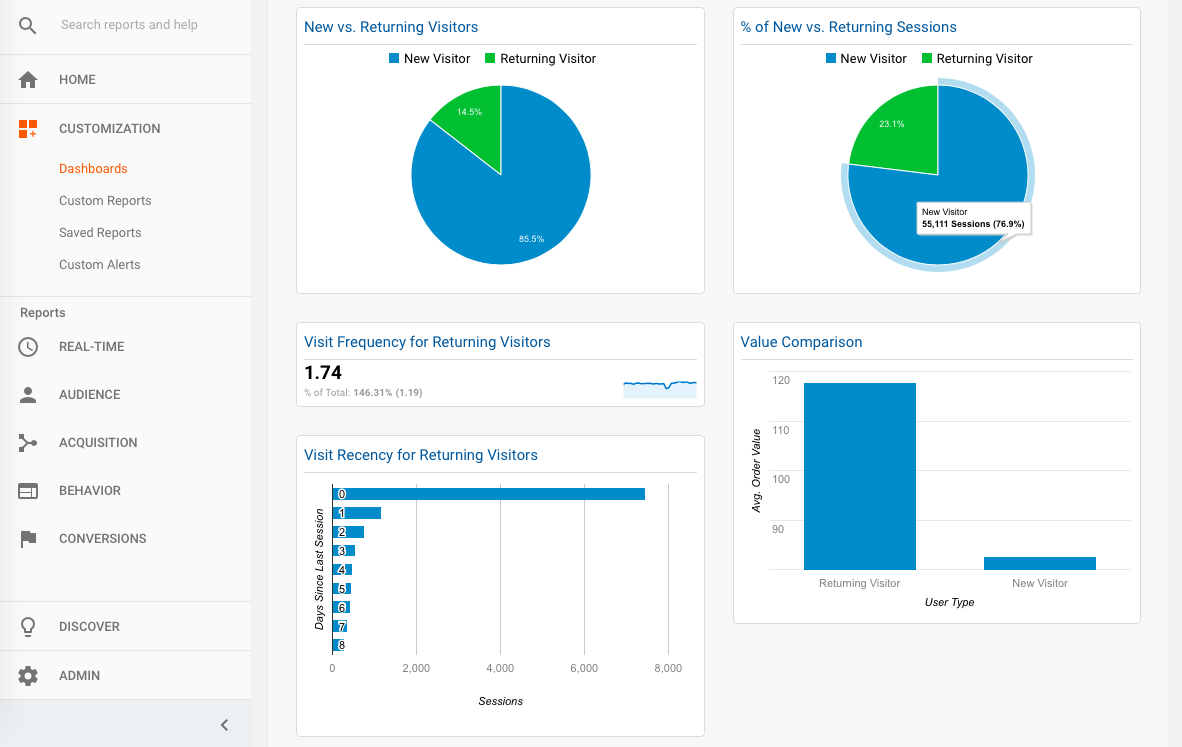This screenshot has width=1182, height=747.
Task: Click the Acquisition branching arrows icon
Action: (28, 442)
